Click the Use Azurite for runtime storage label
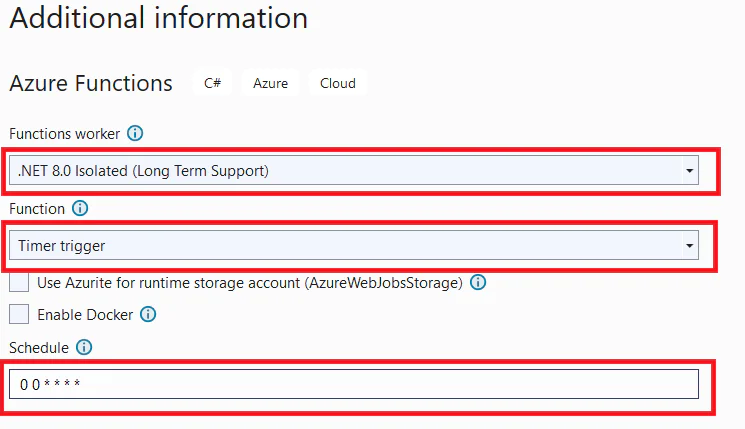745x429 pixels. tap(250, 283)
